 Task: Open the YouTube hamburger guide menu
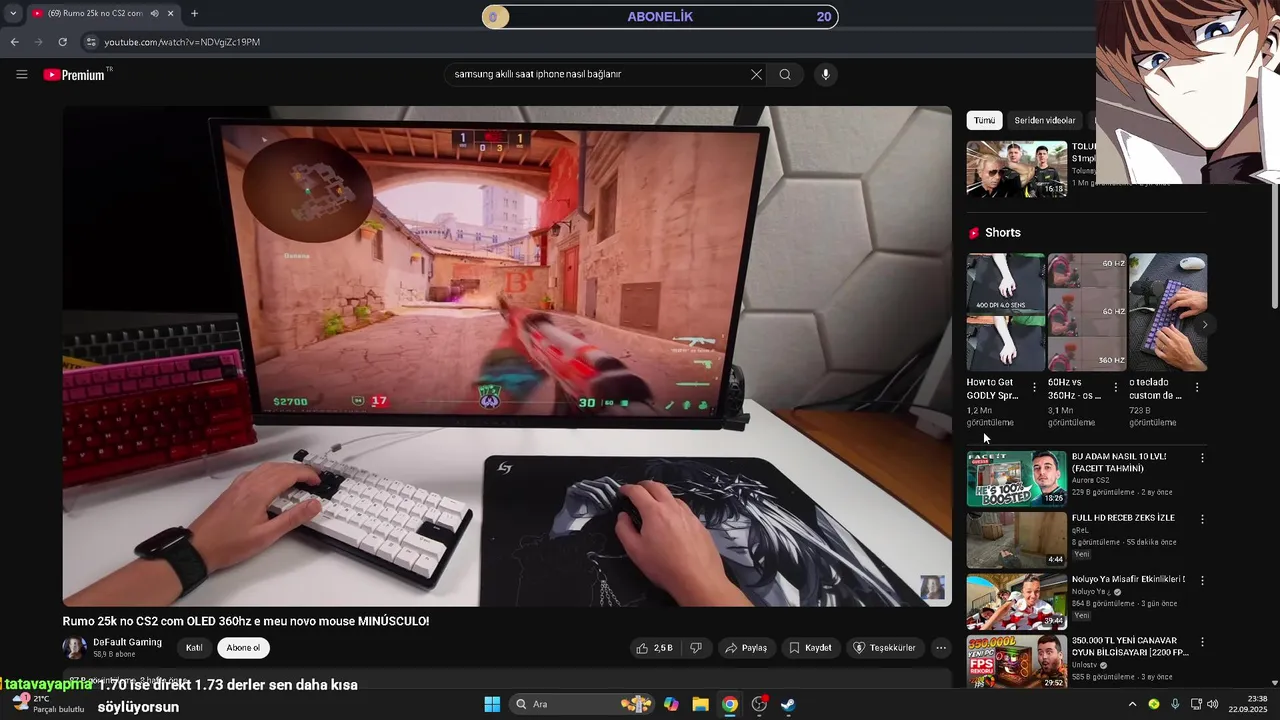click(21, 74)
